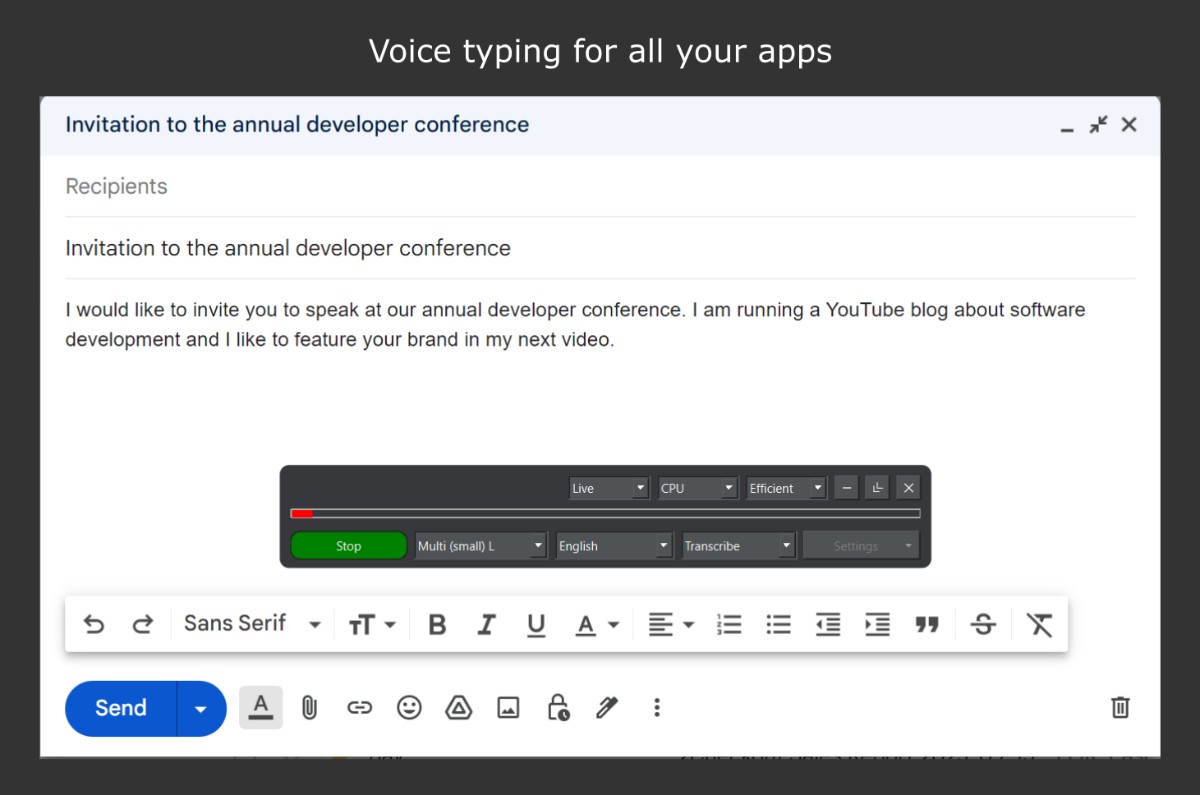Screen dimensions: 1200x795
Task: Insert a bulleted list
Action: [779, 625]
